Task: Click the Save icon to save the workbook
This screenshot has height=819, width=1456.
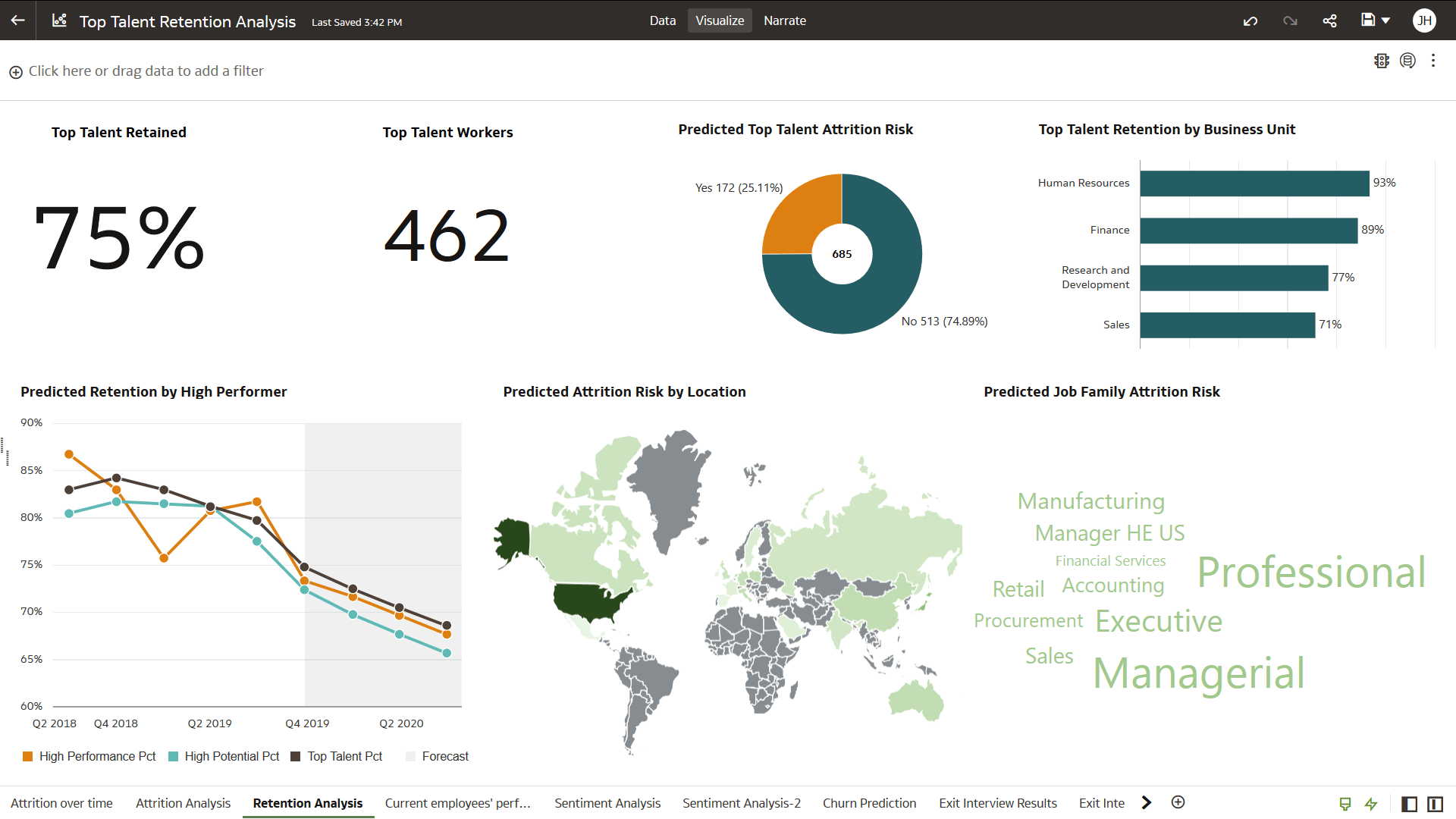Action: pyautogui.click(x=1370, y=20)
